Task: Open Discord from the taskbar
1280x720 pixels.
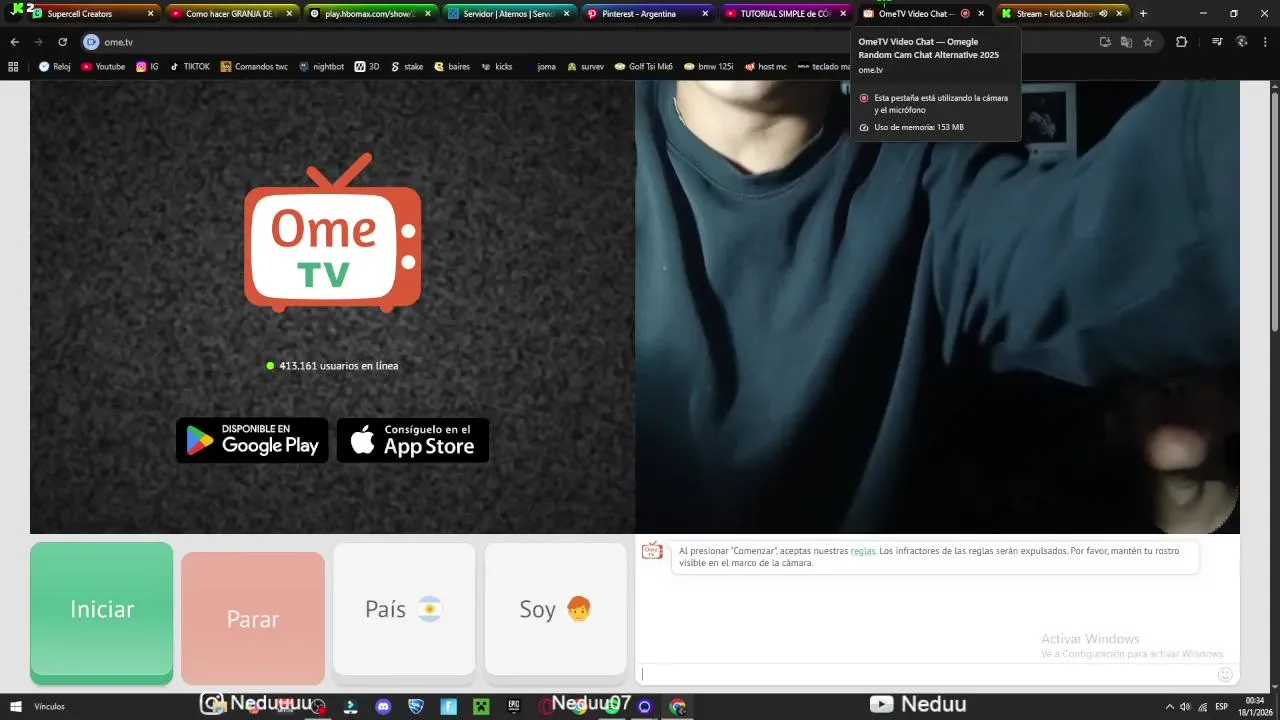Action: [383, 706]
